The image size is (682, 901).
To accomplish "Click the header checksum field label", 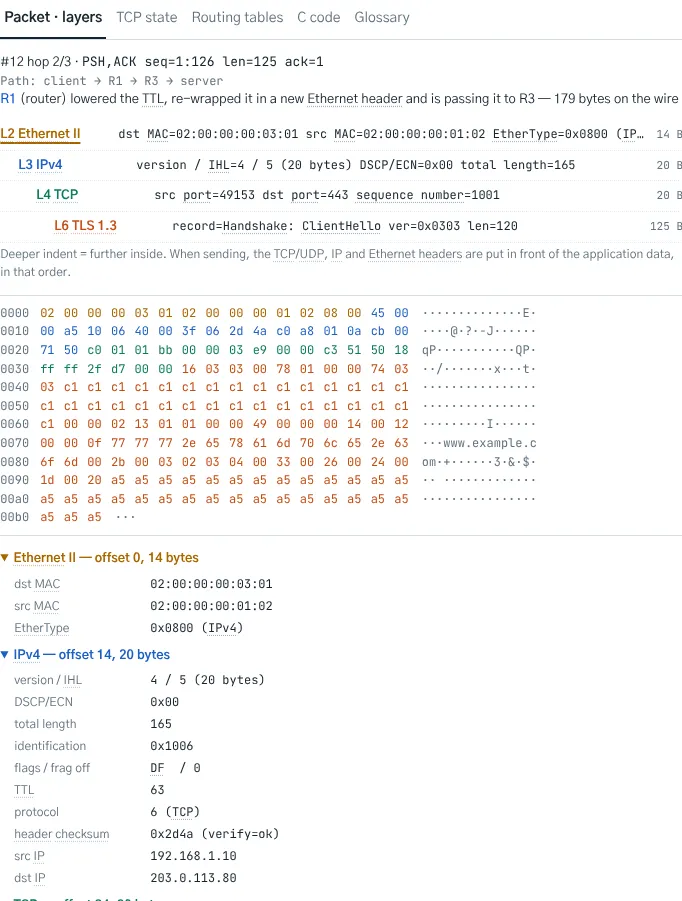I will pos(61,834).
